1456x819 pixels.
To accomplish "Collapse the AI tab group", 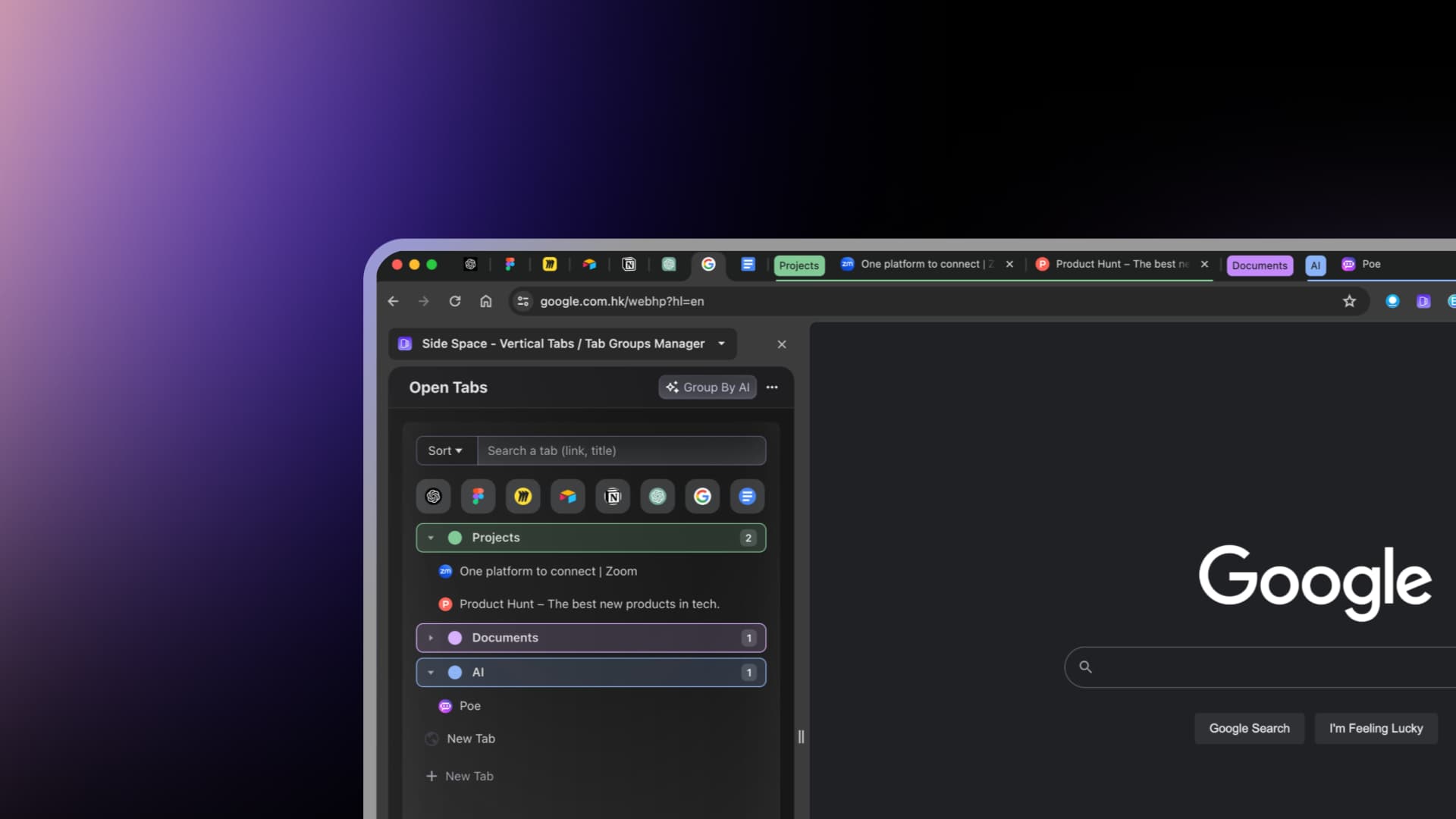I will pos(431,673).
